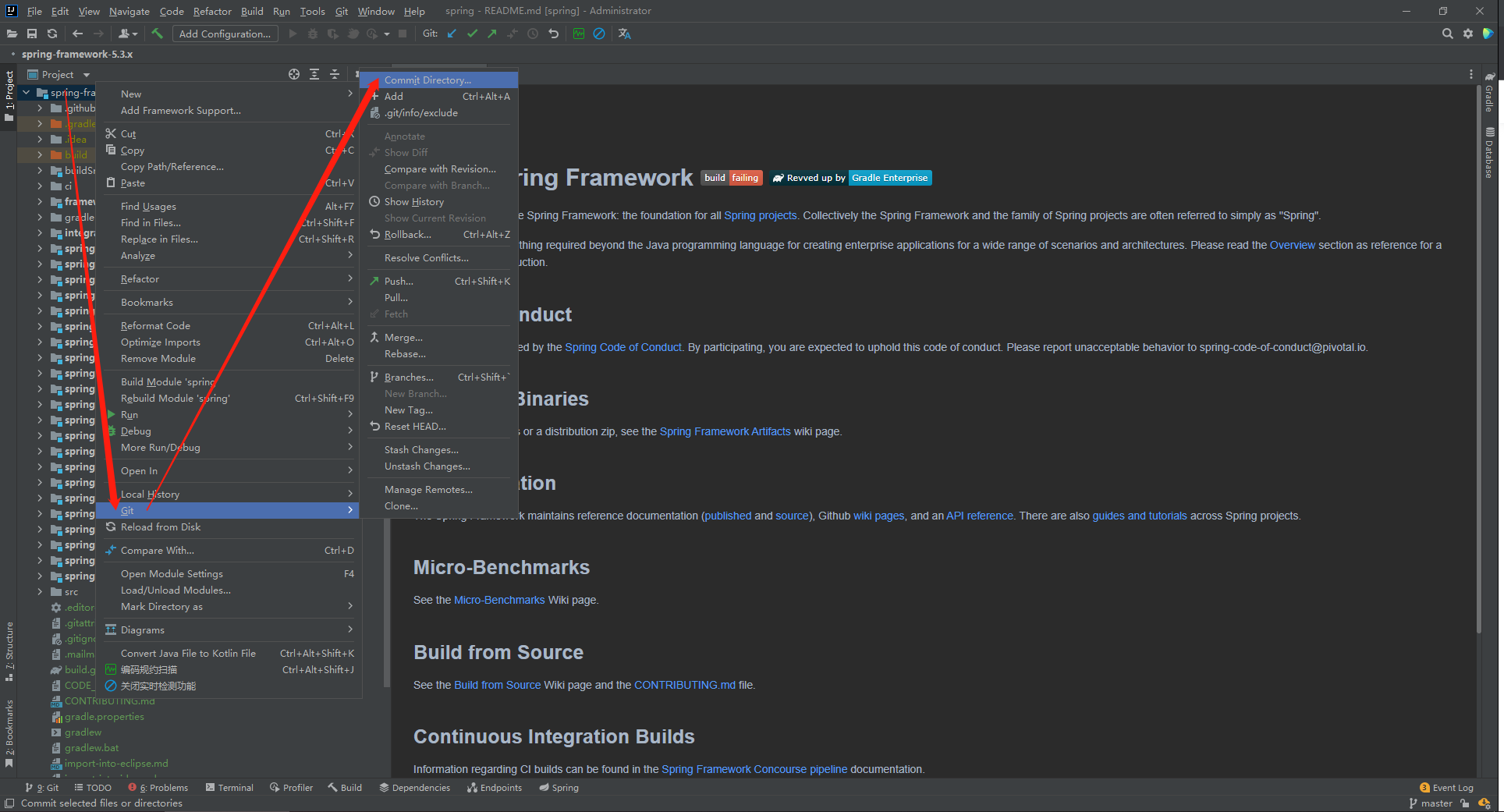
Task: Open the 6: Problems tool window
Action: pyautogui.click(x=158, y=788)
